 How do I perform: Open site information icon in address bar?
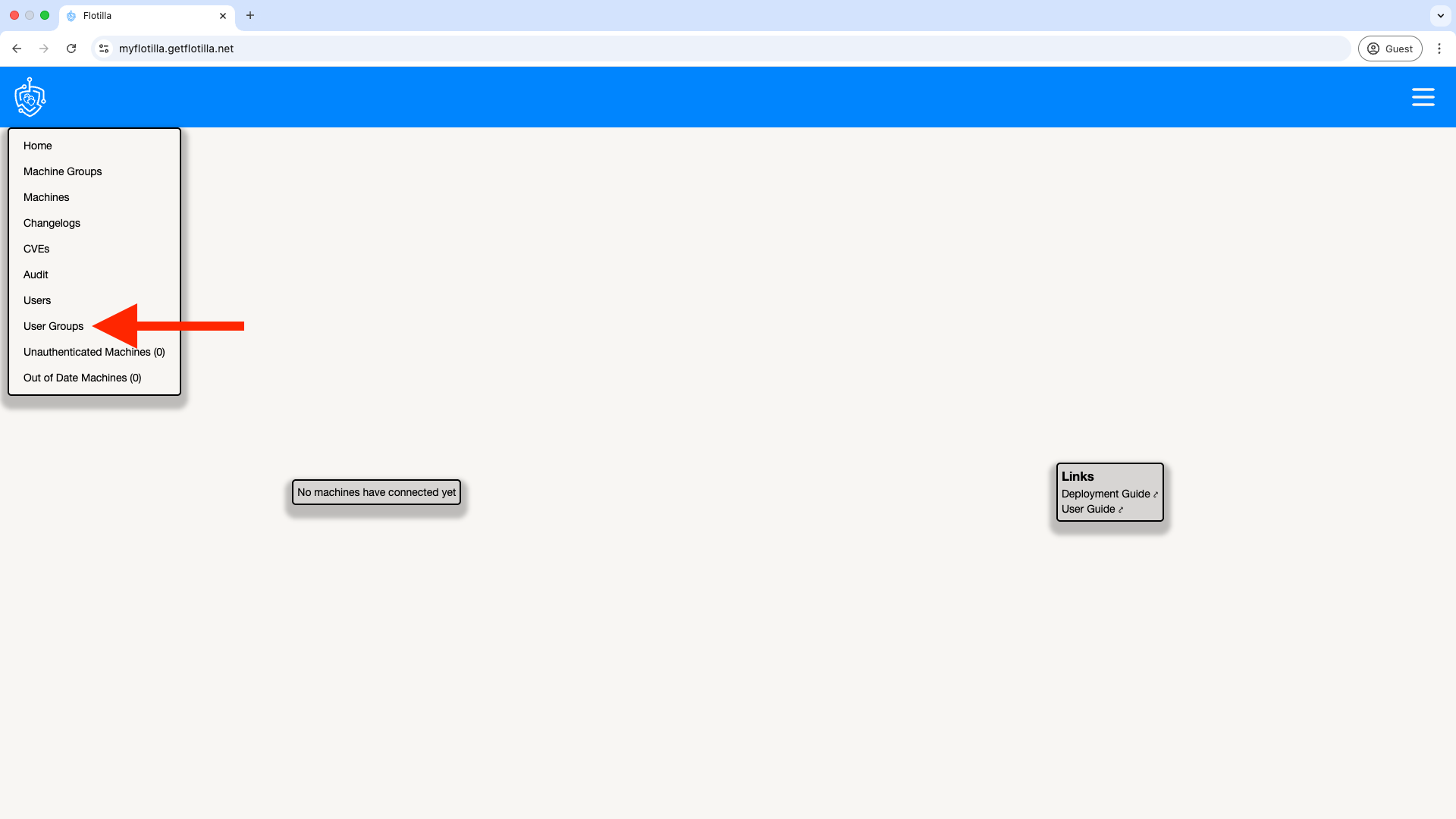104,49
